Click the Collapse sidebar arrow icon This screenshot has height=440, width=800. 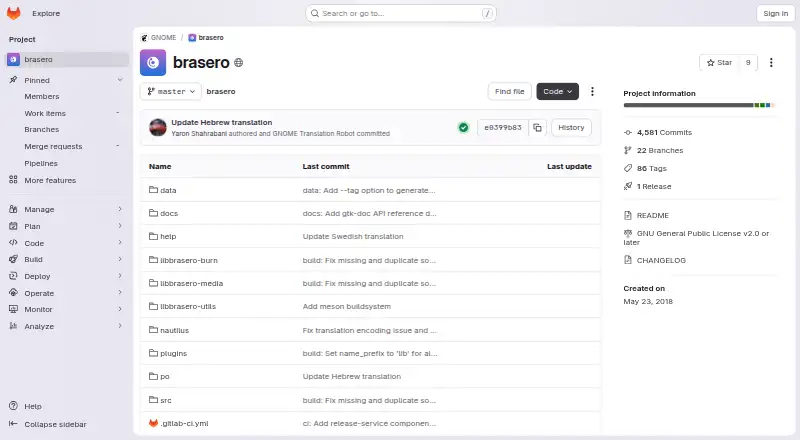tap(13, 424)
